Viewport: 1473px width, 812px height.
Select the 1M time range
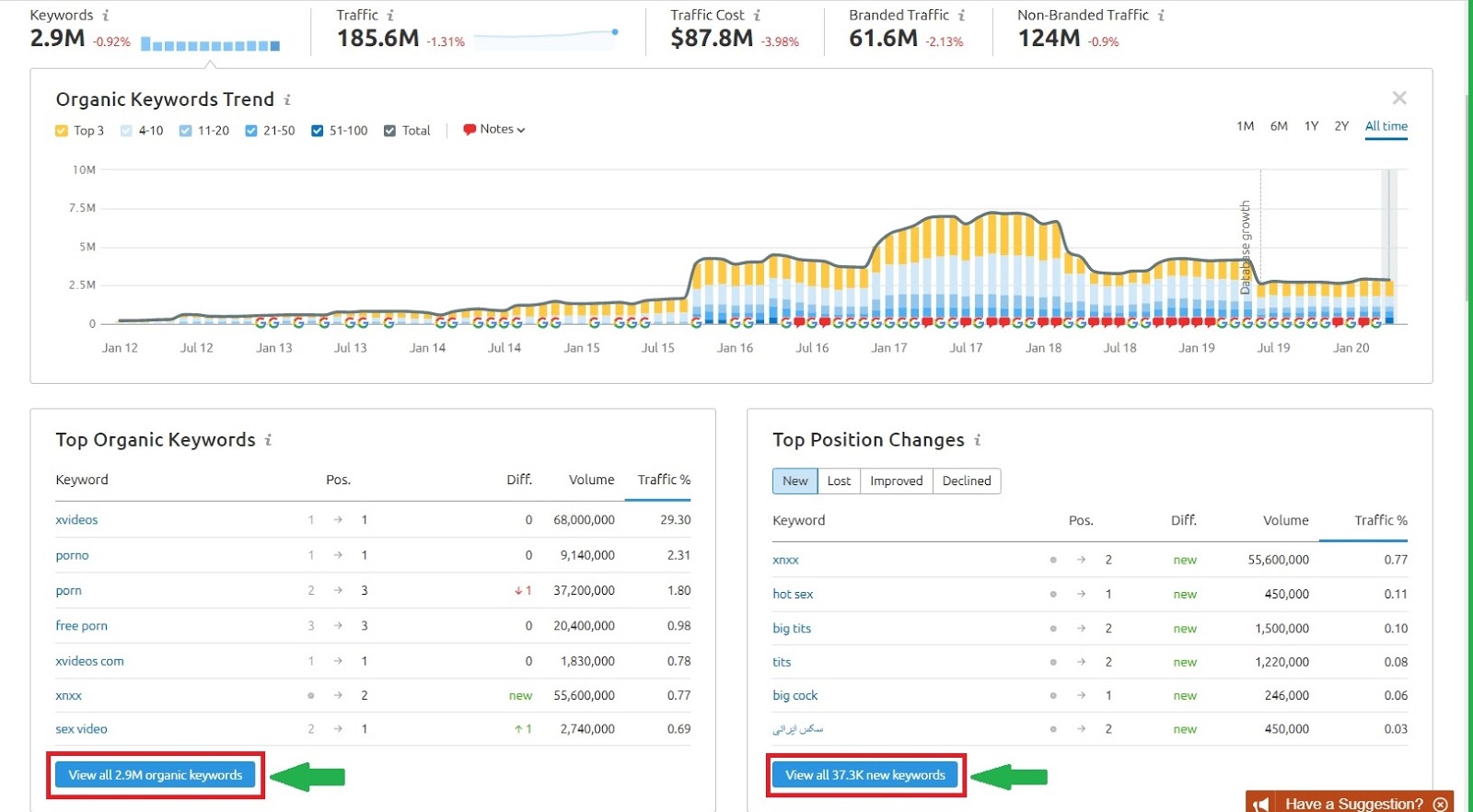[1245, 126]
